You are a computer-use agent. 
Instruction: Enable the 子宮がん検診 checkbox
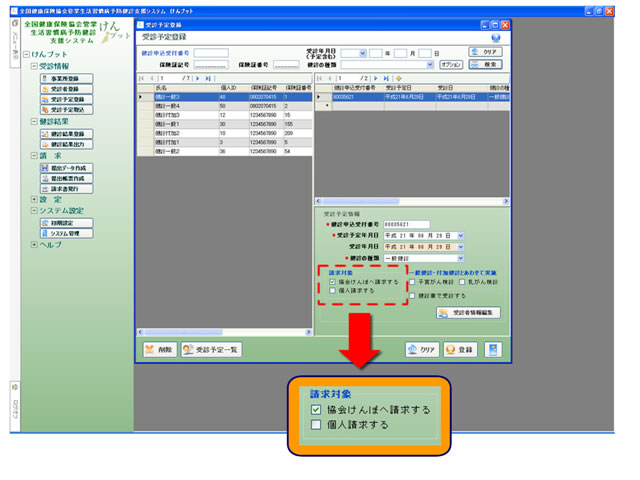pos(411,283)
